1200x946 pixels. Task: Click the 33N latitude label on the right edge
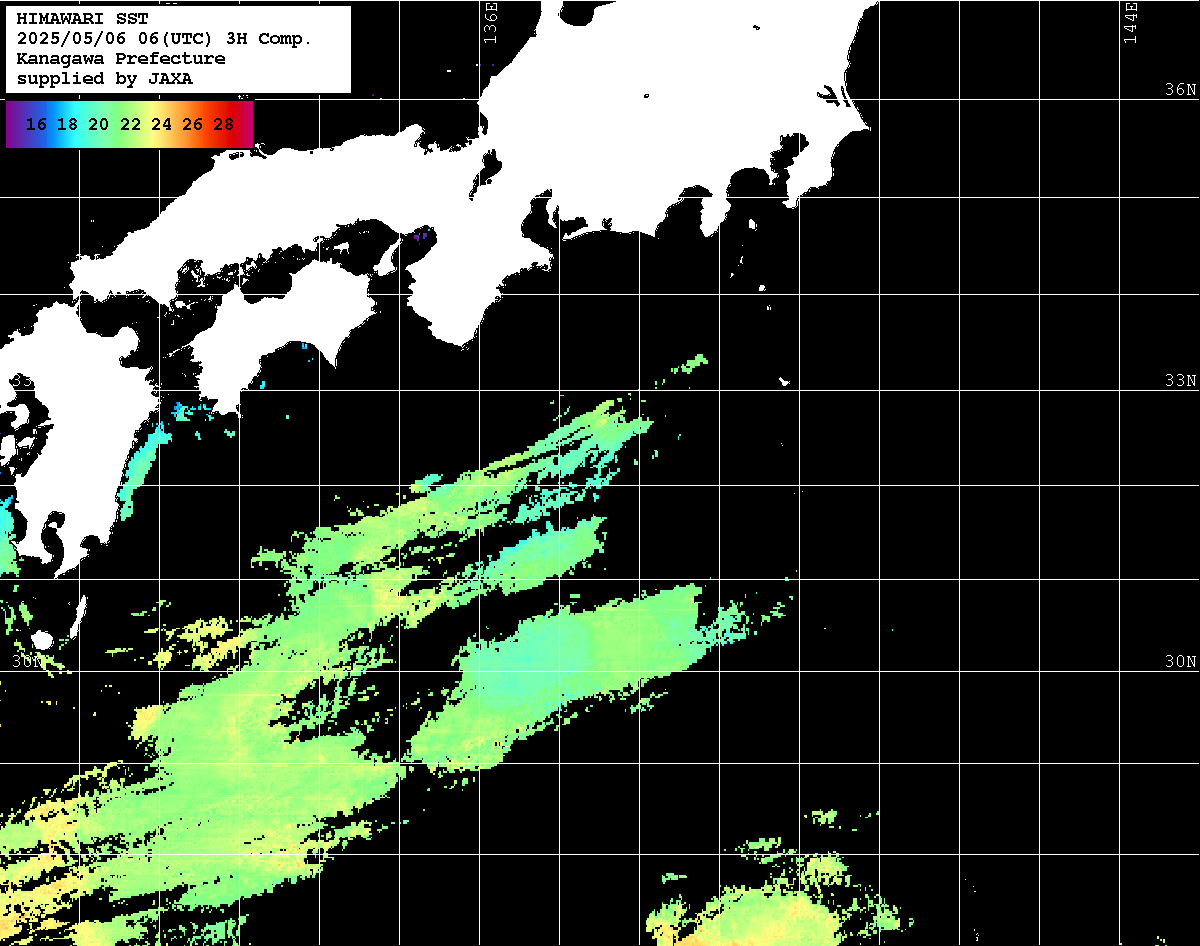(1181, 381)
